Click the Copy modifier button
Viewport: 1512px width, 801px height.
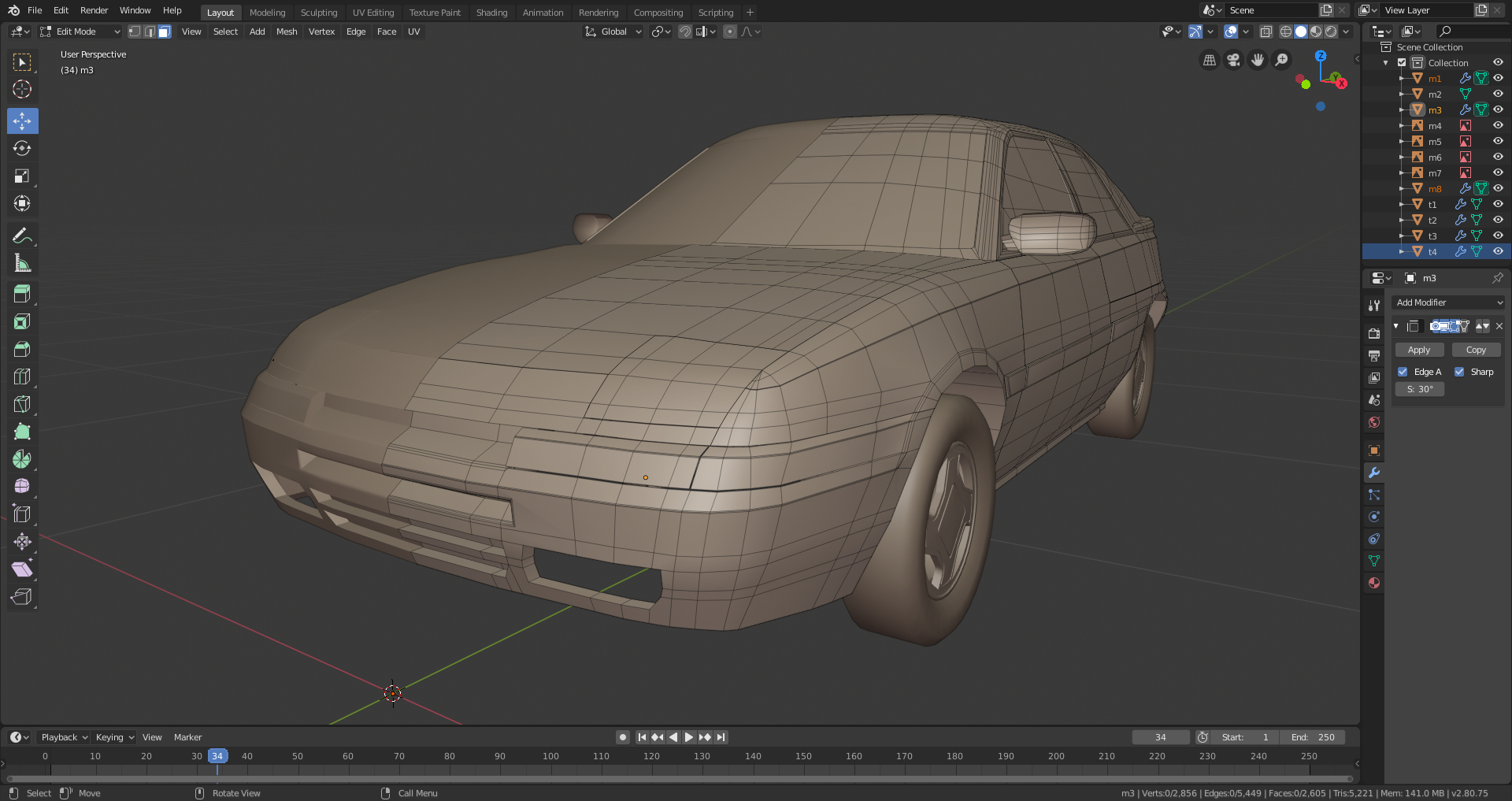pyautogui.click(x=1476, y=350)
